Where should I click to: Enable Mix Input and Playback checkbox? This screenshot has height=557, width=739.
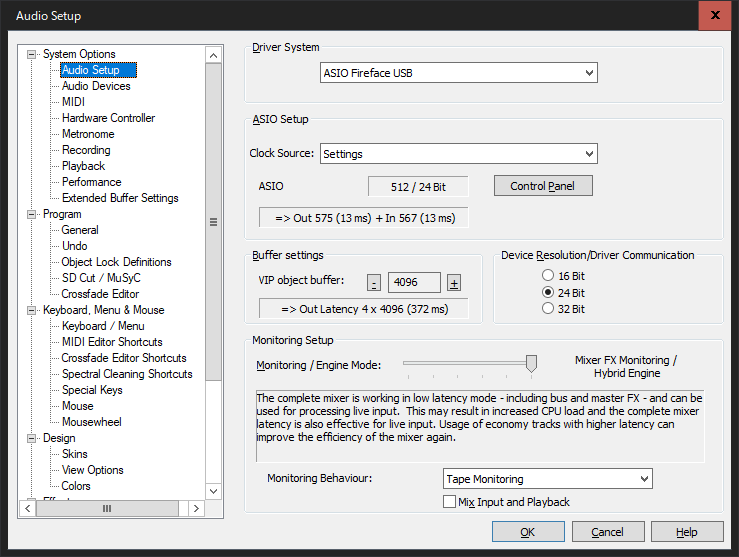click(x=449, y=501)
